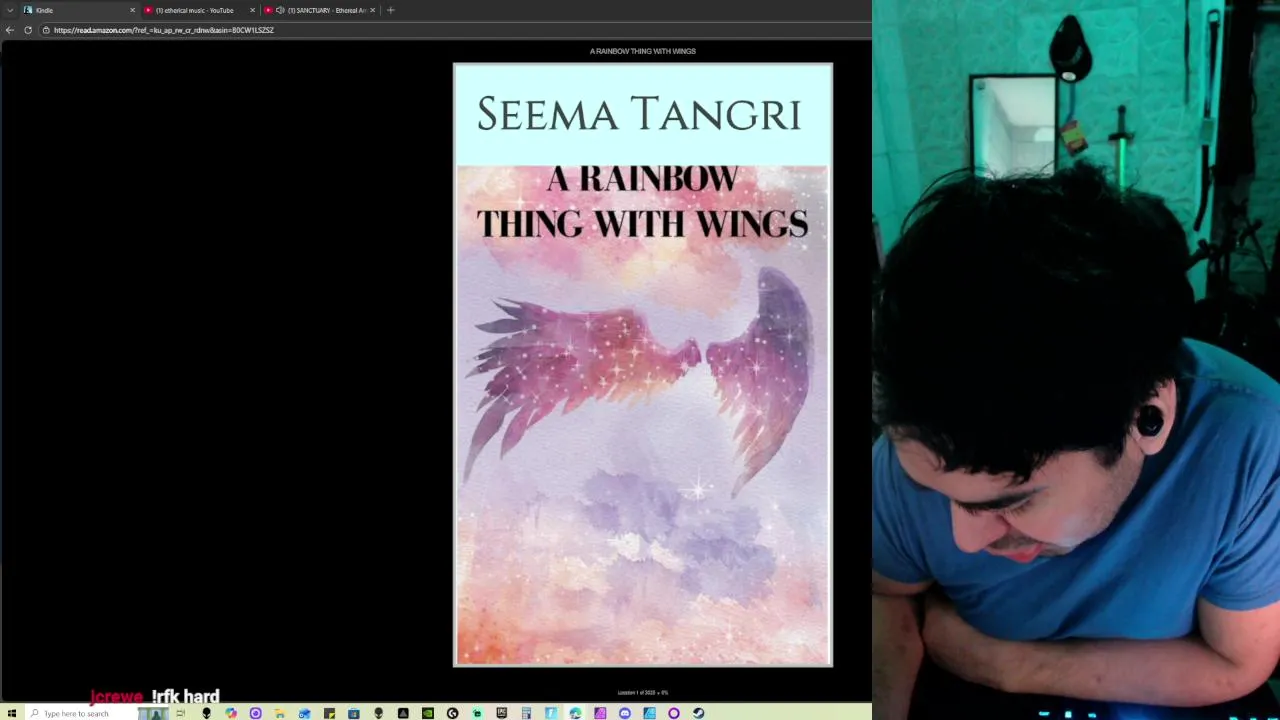
Task: Open Sticky Notes from the taskbar
Action: coord(330,713)
